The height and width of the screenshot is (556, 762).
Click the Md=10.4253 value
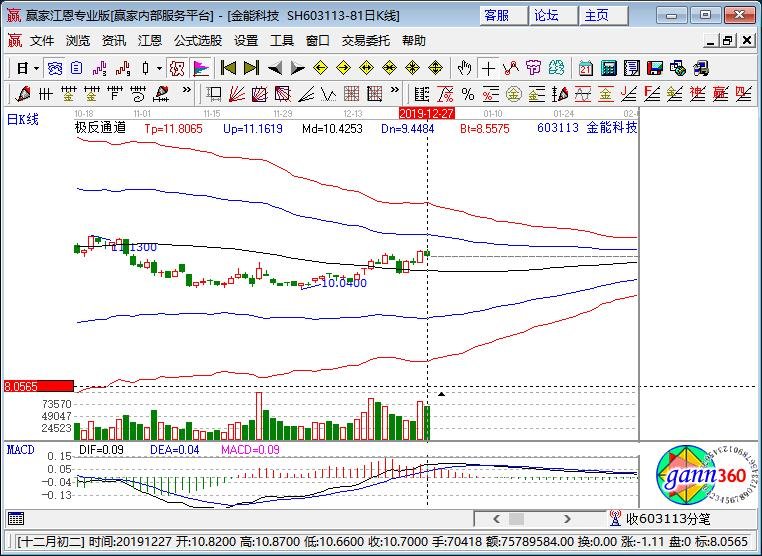point(332,129)
